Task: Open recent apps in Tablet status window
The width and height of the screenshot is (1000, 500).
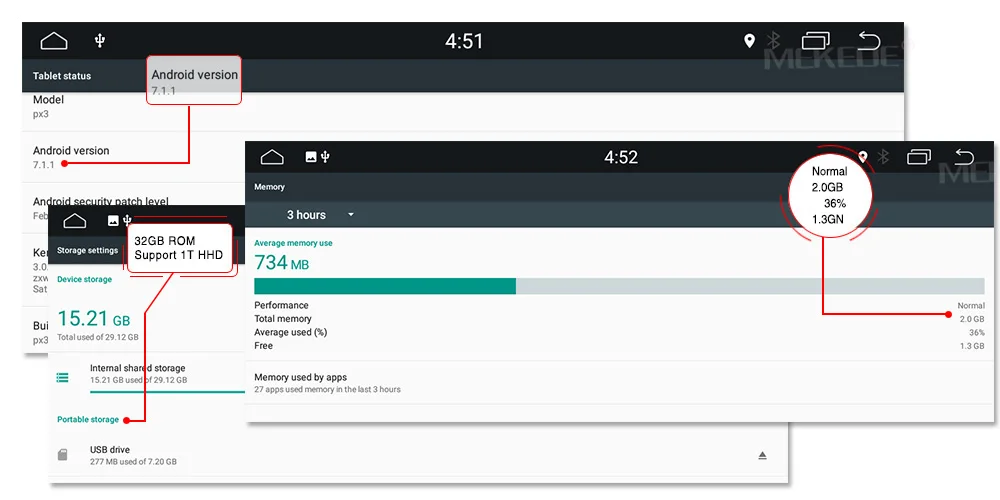Action: [816, 41]
